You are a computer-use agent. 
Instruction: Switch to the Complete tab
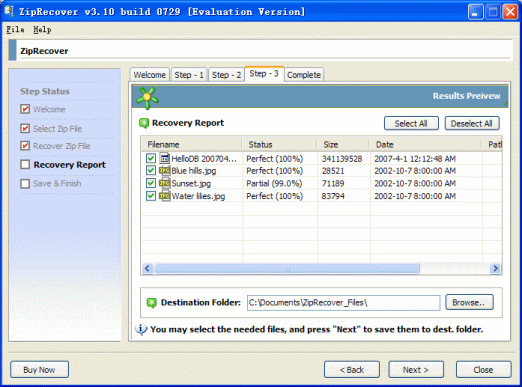(x=304, y=75)
